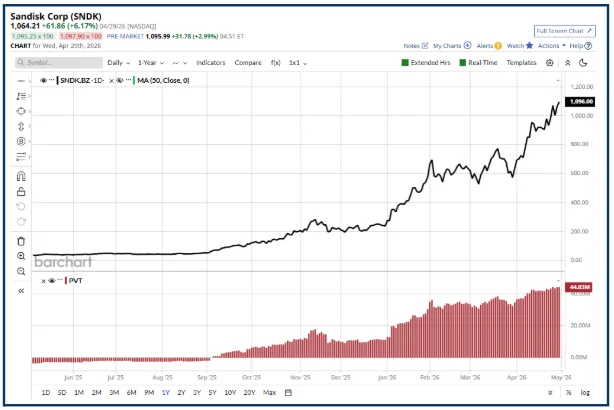The width and height of the screenshot is (614, 410).
Task: Open chart settings gear icon
Action: [x=549, y=63]
